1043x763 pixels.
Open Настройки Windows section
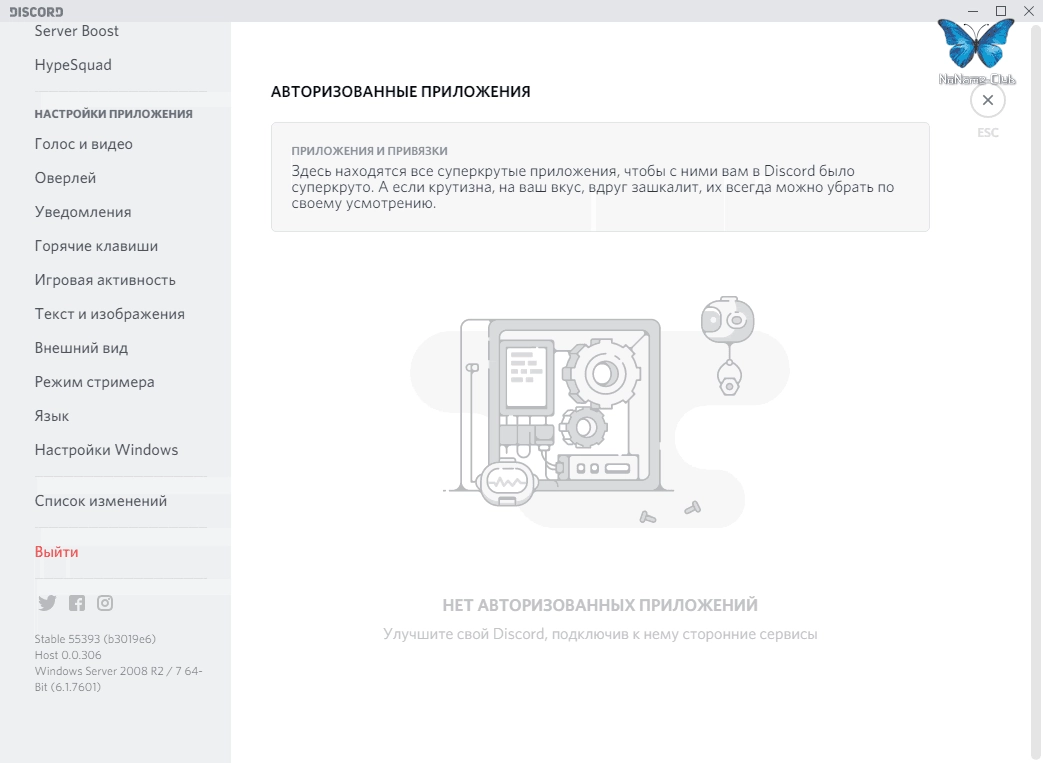[106, 450]
